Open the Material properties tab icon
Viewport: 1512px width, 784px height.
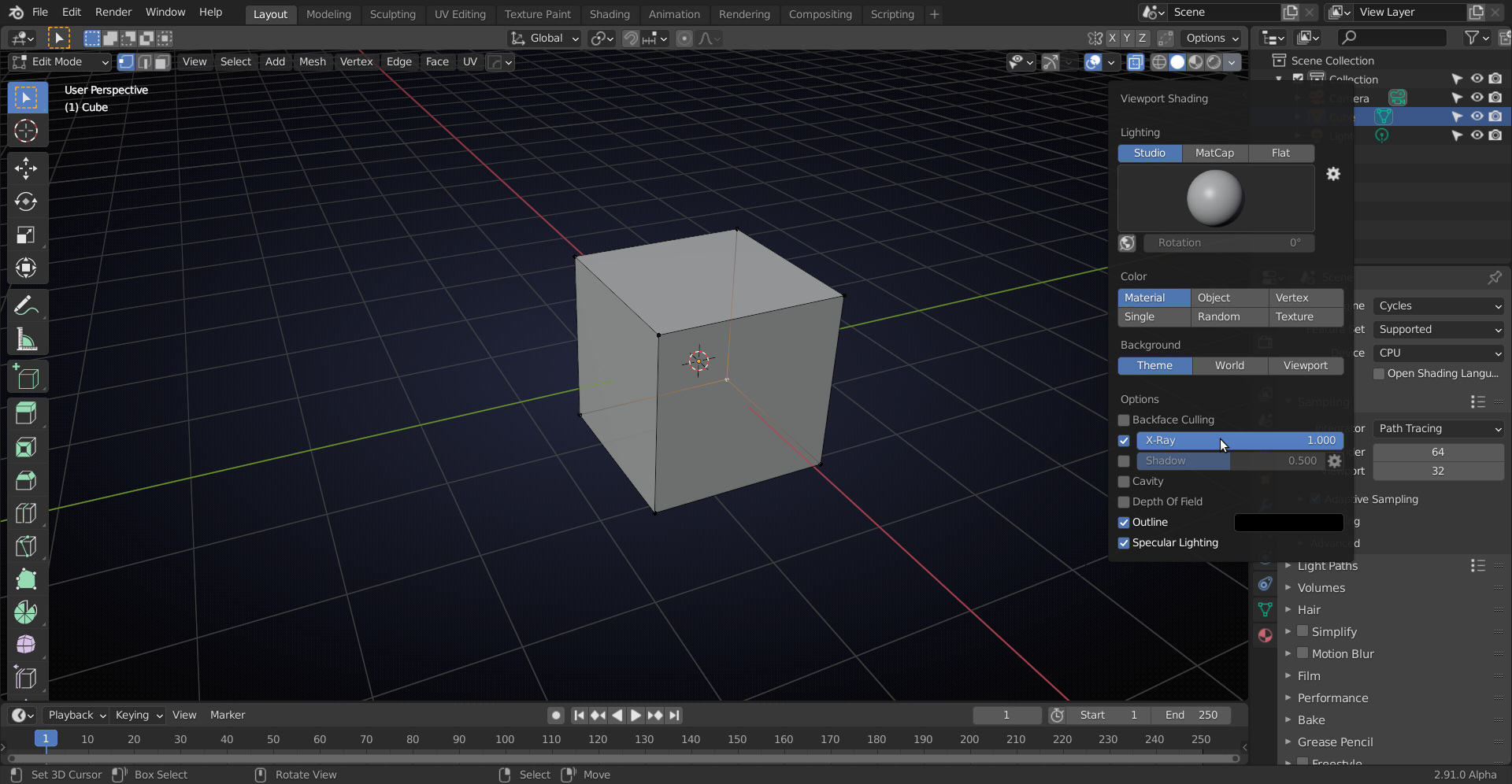click(x=1266, y=635)
